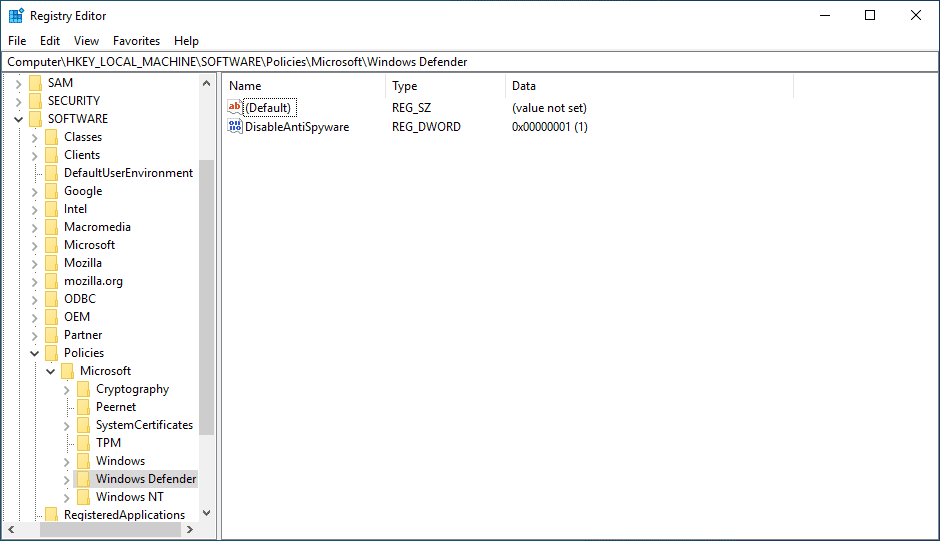Select the RegisteredApplications tree item

tap(125, 515)
